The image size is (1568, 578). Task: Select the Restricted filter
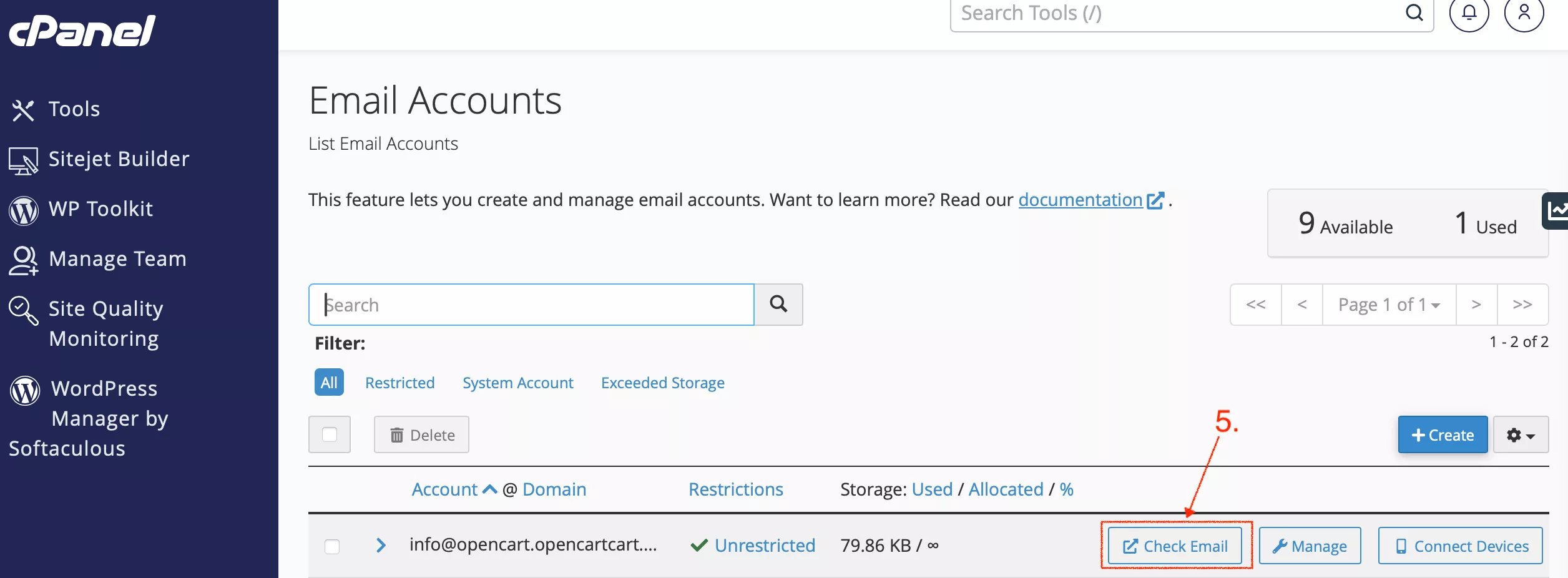click(399, 383)
